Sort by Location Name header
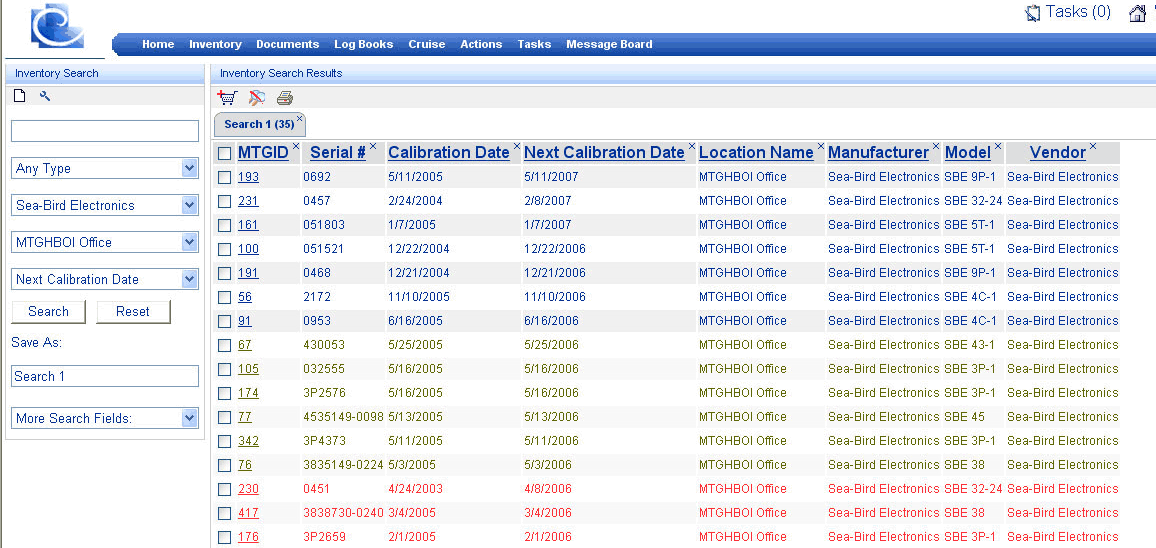1156x548 pixels. point(756,153)
